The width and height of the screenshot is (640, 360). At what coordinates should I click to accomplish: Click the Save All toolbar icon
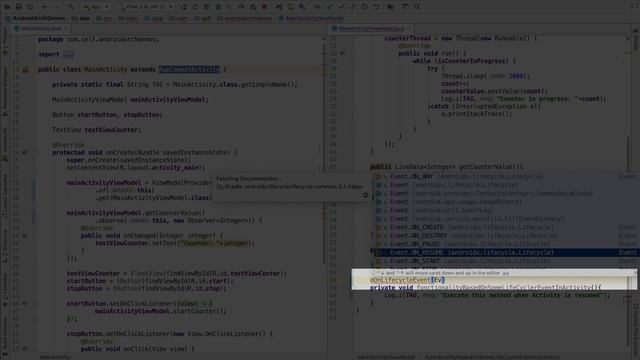(19, 7)
